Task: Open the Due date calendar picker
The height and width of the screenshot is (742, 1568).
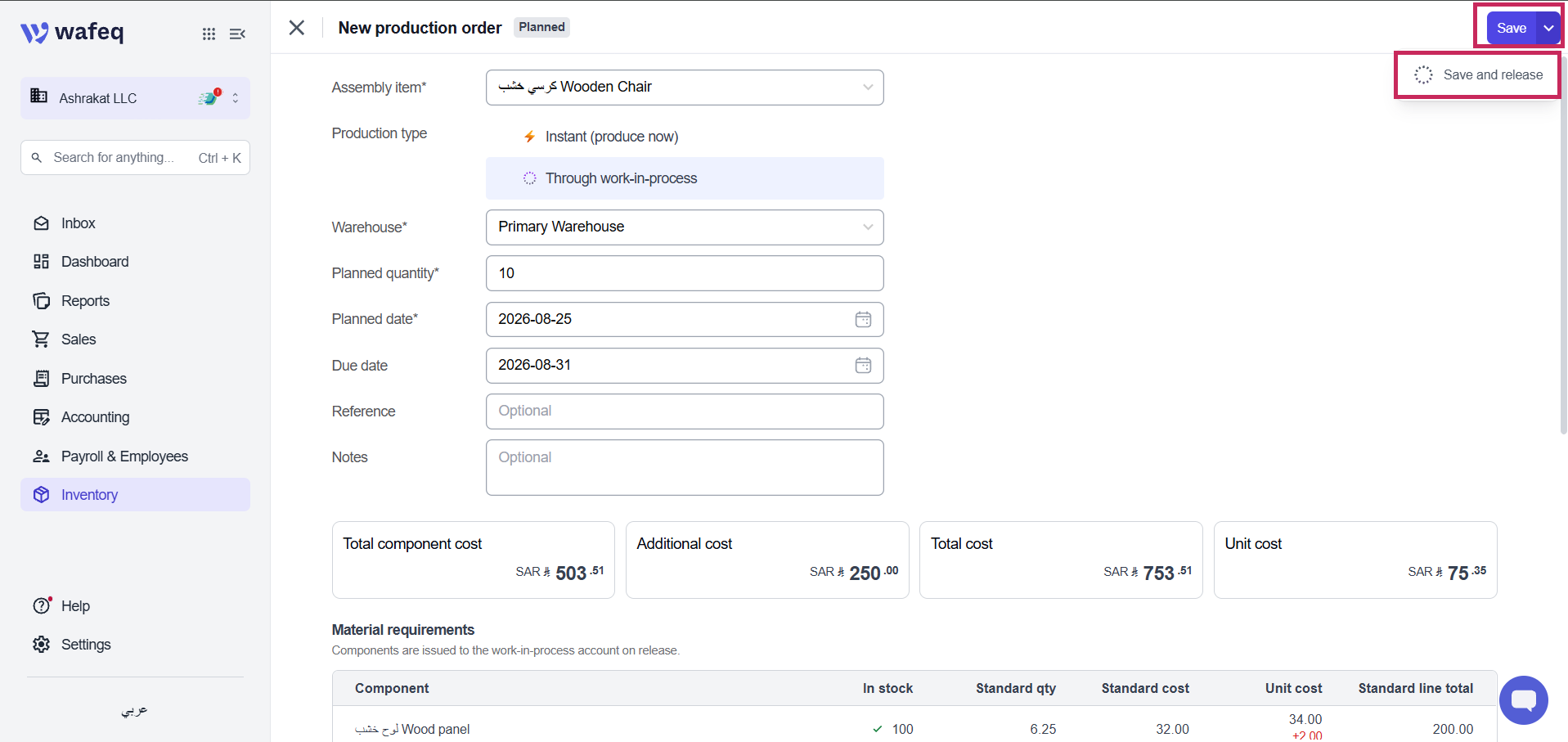Action: (x=863, y=366)
